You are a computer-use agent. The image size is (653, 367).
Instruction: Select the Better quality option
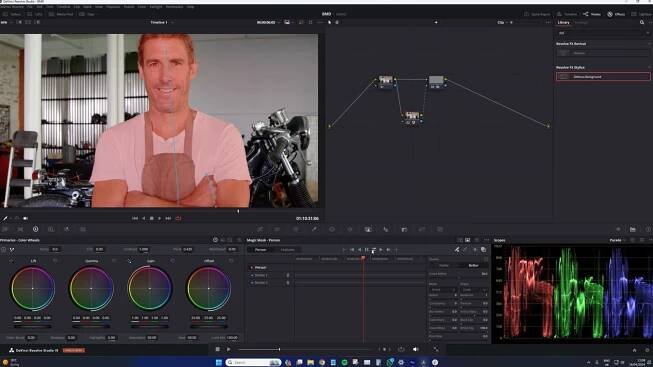pos(474,265)
